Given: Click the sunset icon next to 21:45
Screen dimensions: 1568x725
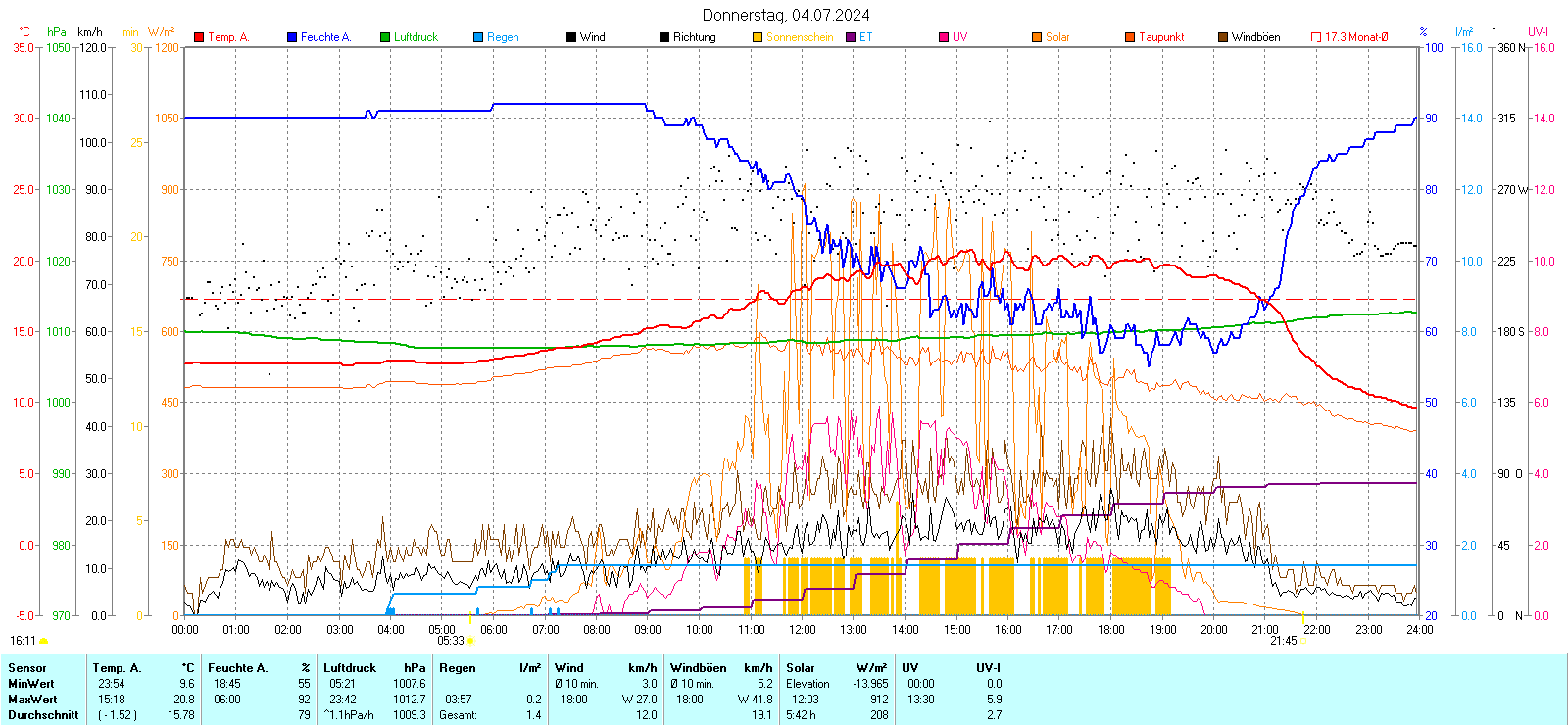Looking at the screenshot, I should (1304, 641).
